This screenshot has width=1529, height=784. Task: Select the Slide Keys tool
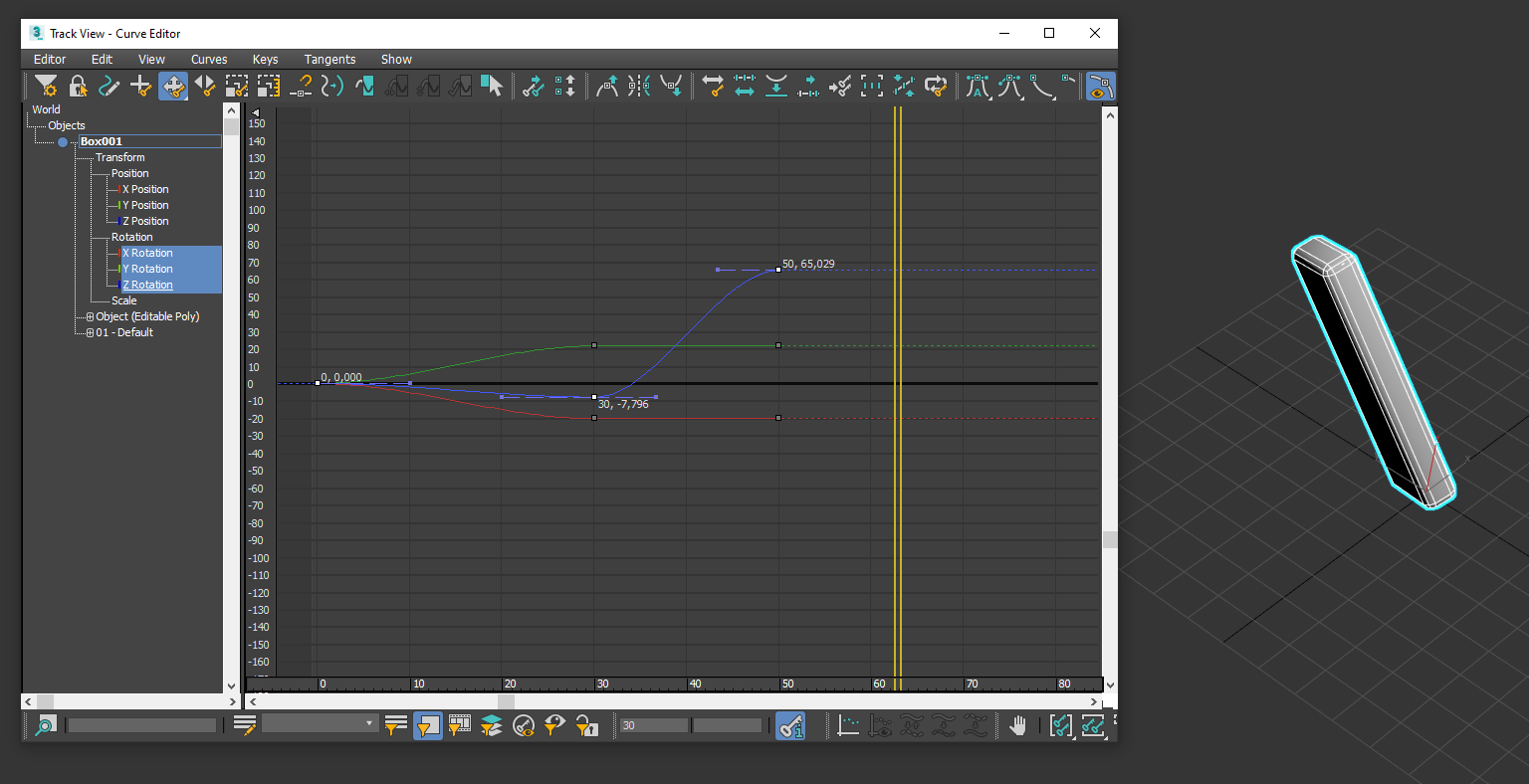[x=205, y=87]
